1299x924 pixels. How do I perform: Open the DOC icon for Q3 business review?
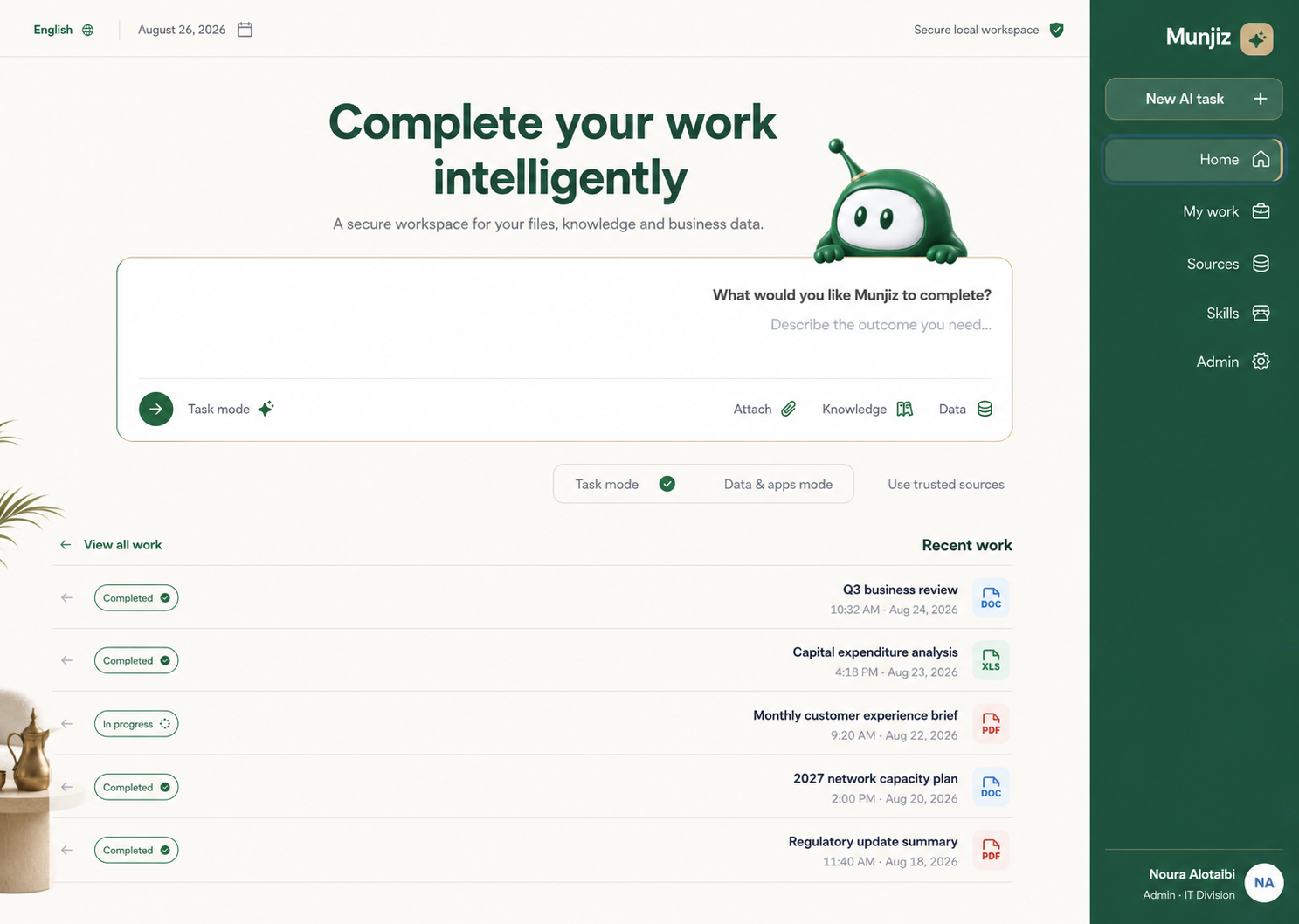click(991, 598)
